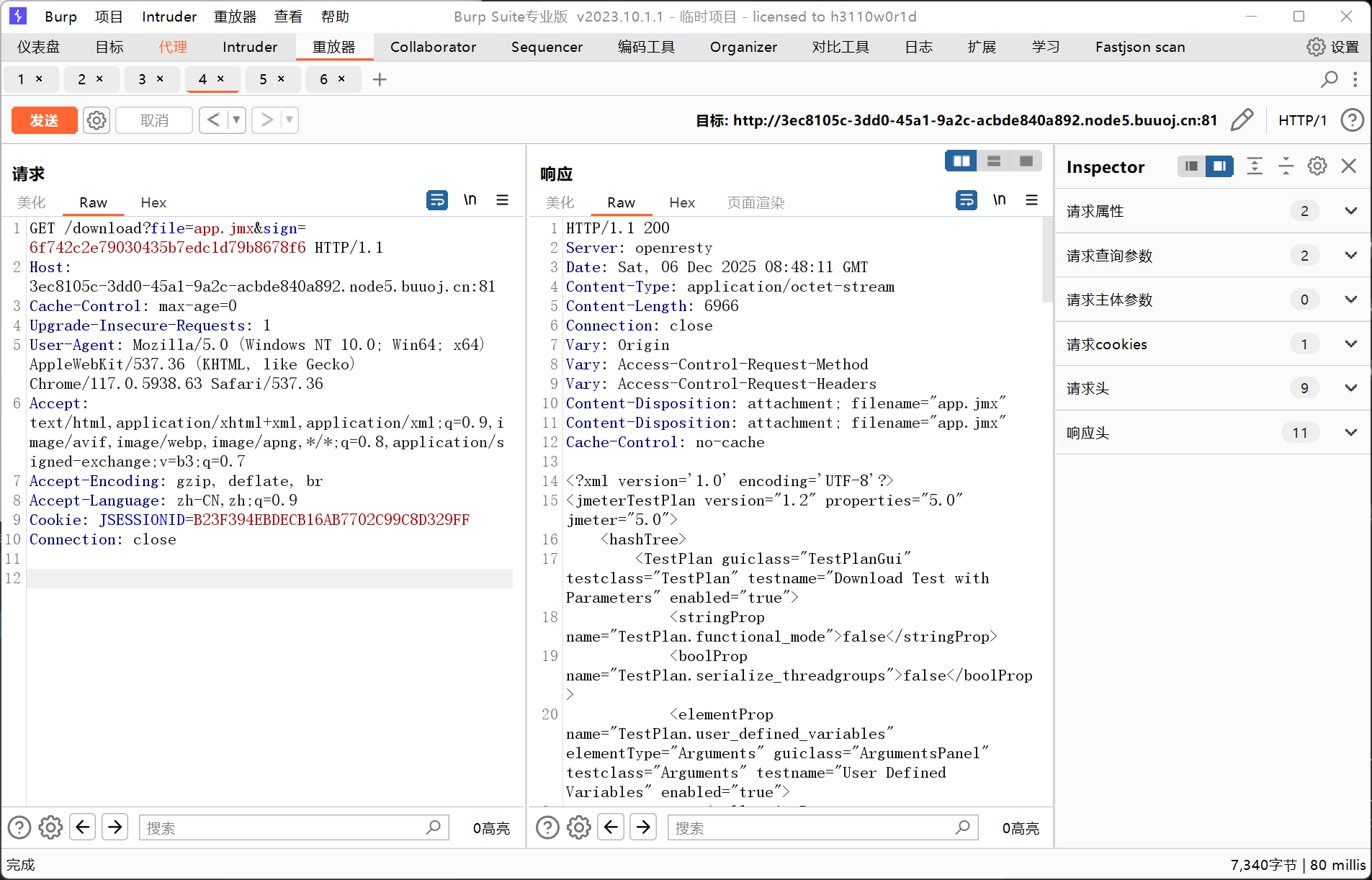Close Repeater tab 2

[x=99, y=78]
